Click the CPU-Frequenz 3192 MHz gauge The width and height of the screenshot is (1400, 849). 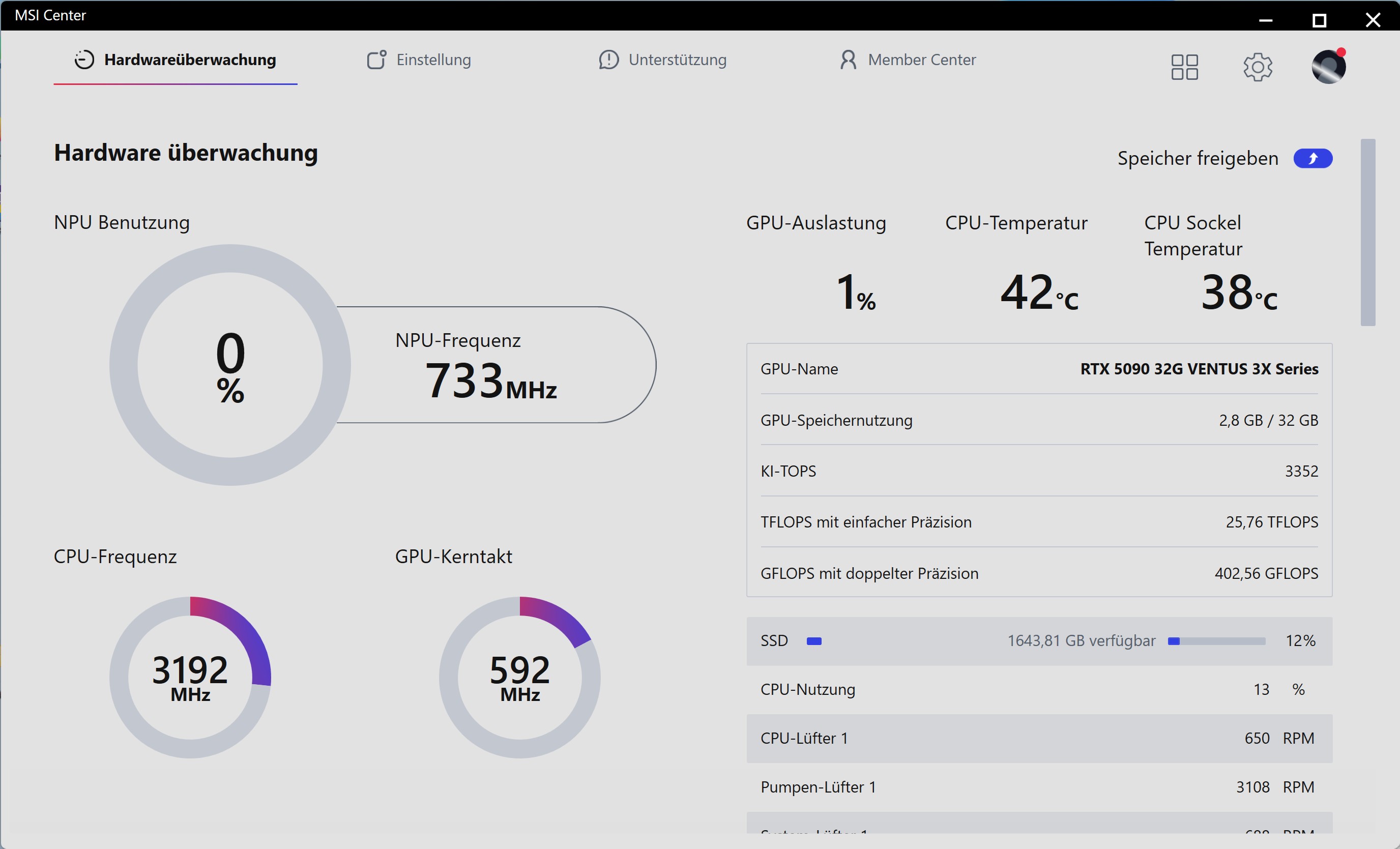coord(190,677)
